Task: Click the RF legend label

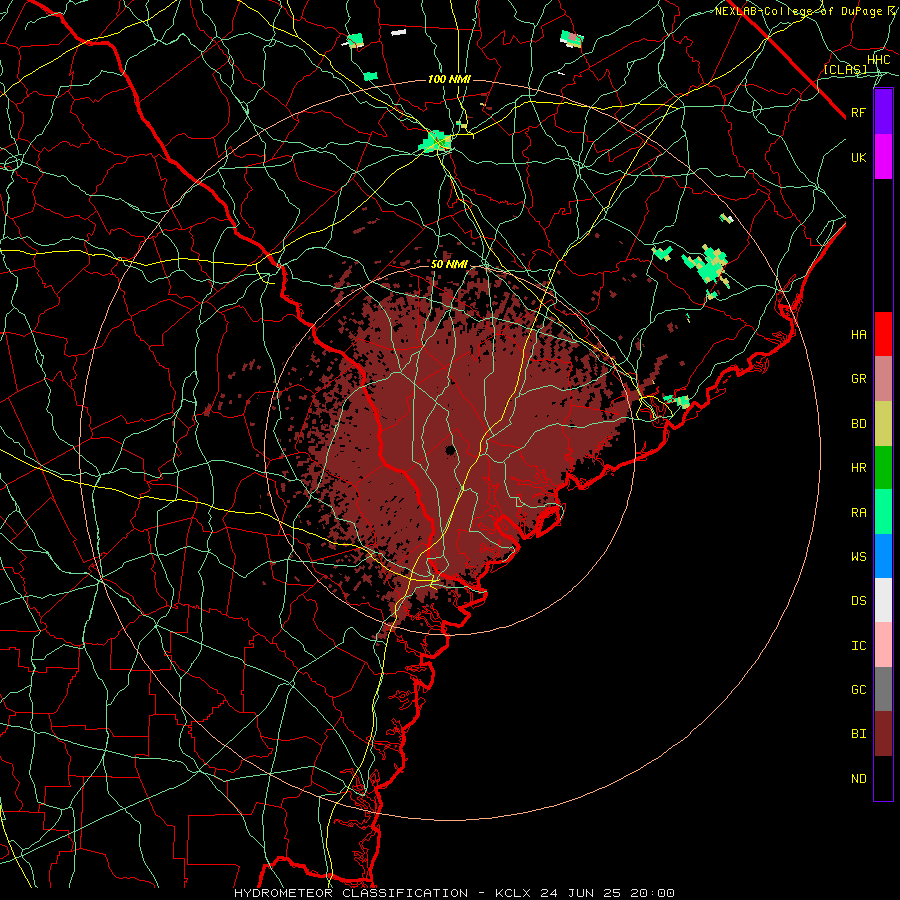Action: tap(859, 112)
